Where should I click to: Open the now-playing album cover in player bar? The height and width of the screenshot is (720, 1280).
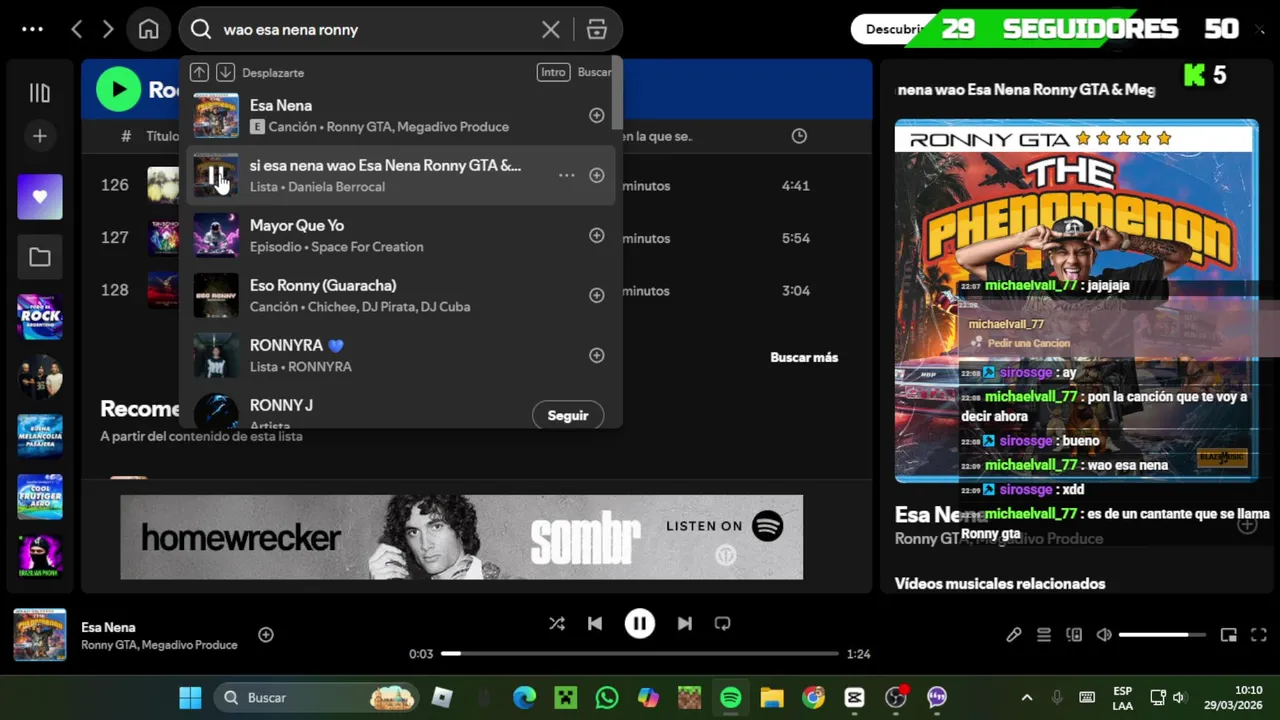click(x=40, y=635)
